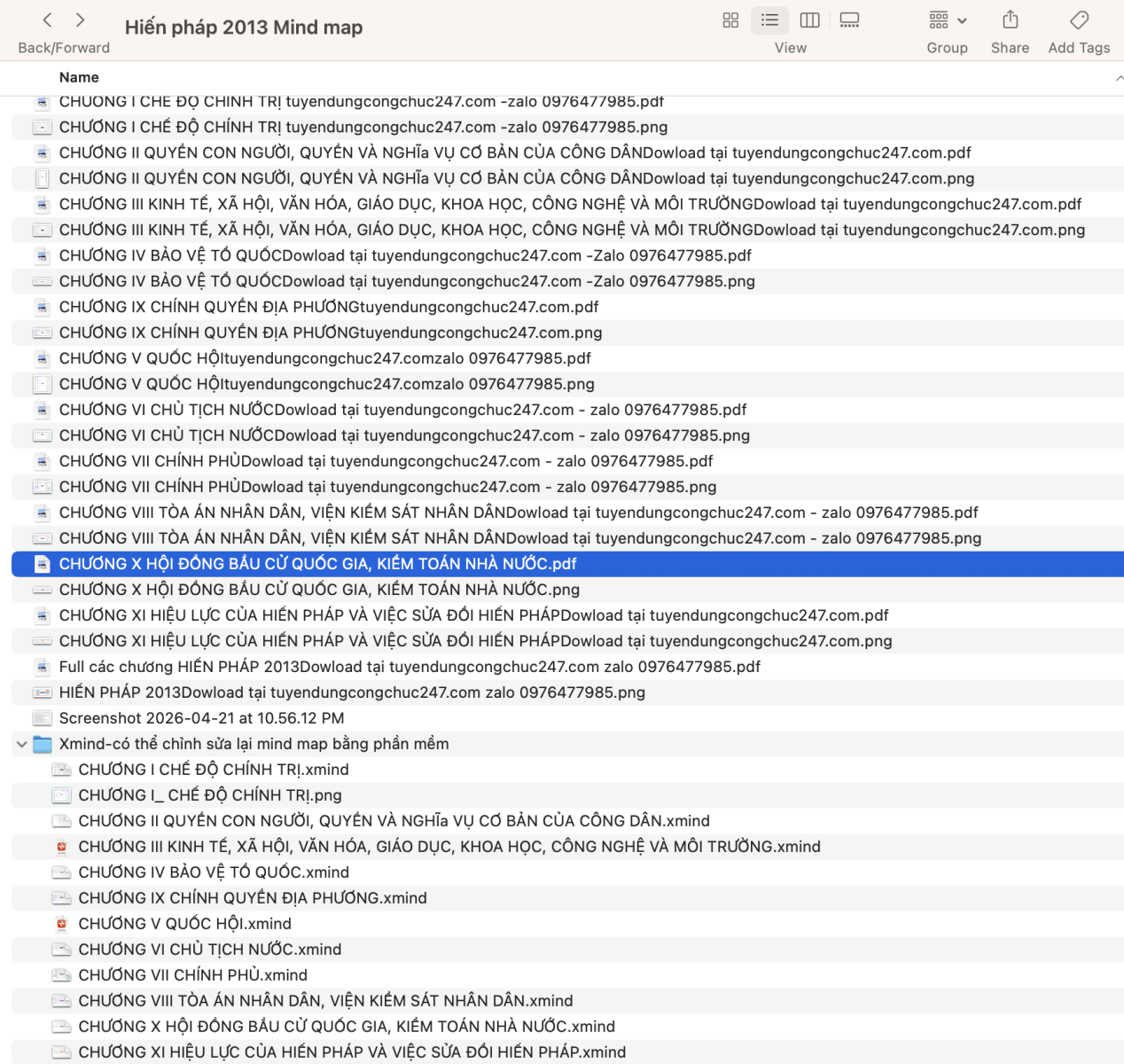The width and height of the screenshot is (1124, 1064).
Task: Click the Share toolbar icon
Action: pyautogui.click(x=1010, y=20)
